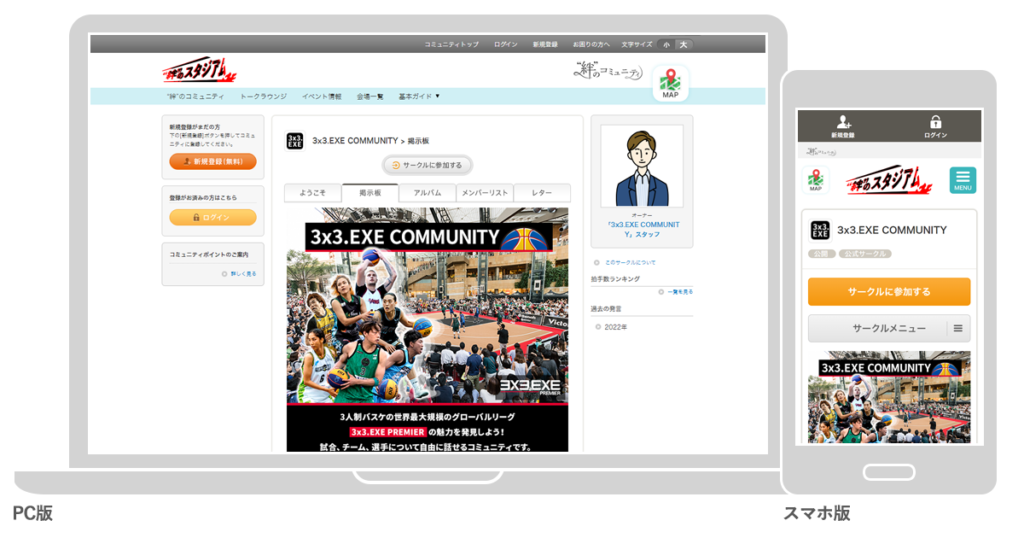Viewport: 1024px width, 538px height.
Task: Tap the 新規登録 person icon on smartphone
Action: pyautogui.click(x=843, y=125)
